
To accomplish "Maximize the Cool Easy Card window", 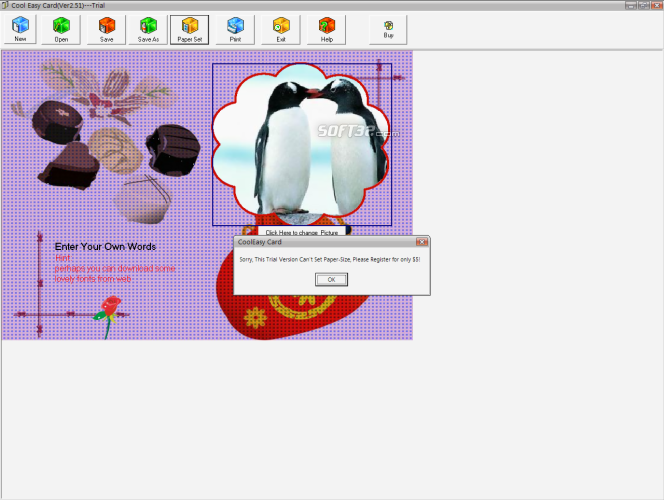I will coord(644,5).
